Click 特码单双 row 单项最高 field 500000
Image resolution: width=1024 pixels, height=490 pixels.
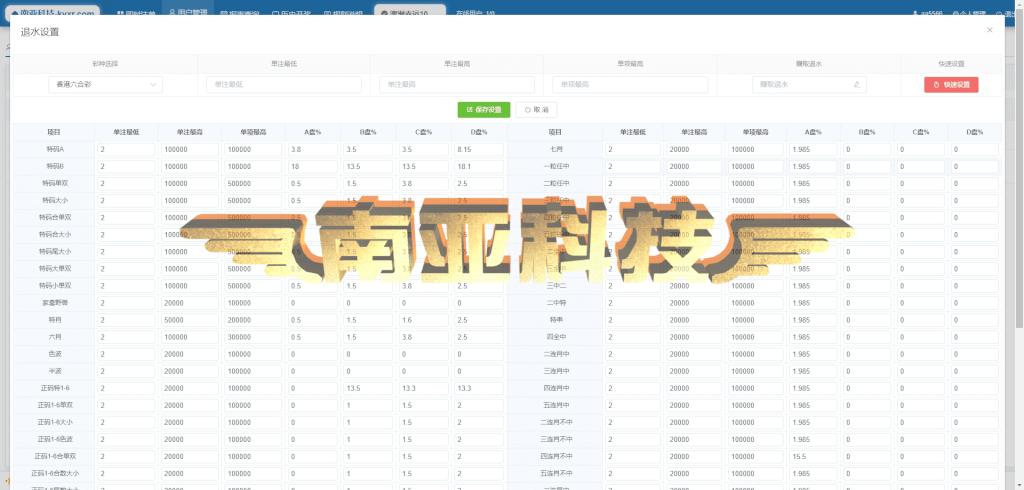(253, 183)
